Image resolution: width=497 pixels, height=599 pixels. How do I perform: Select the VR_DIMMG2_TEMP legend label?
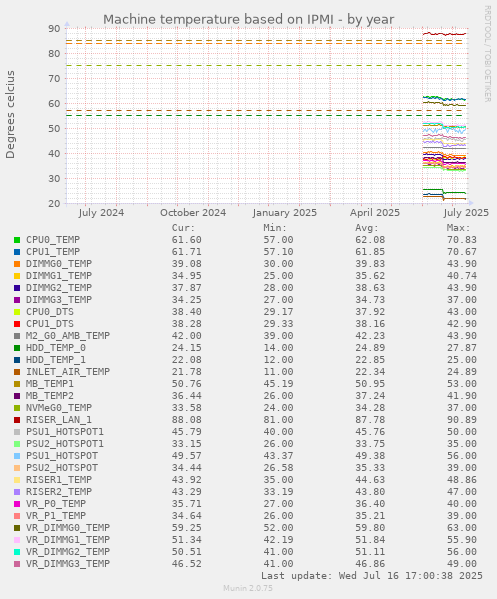point(68,552)
